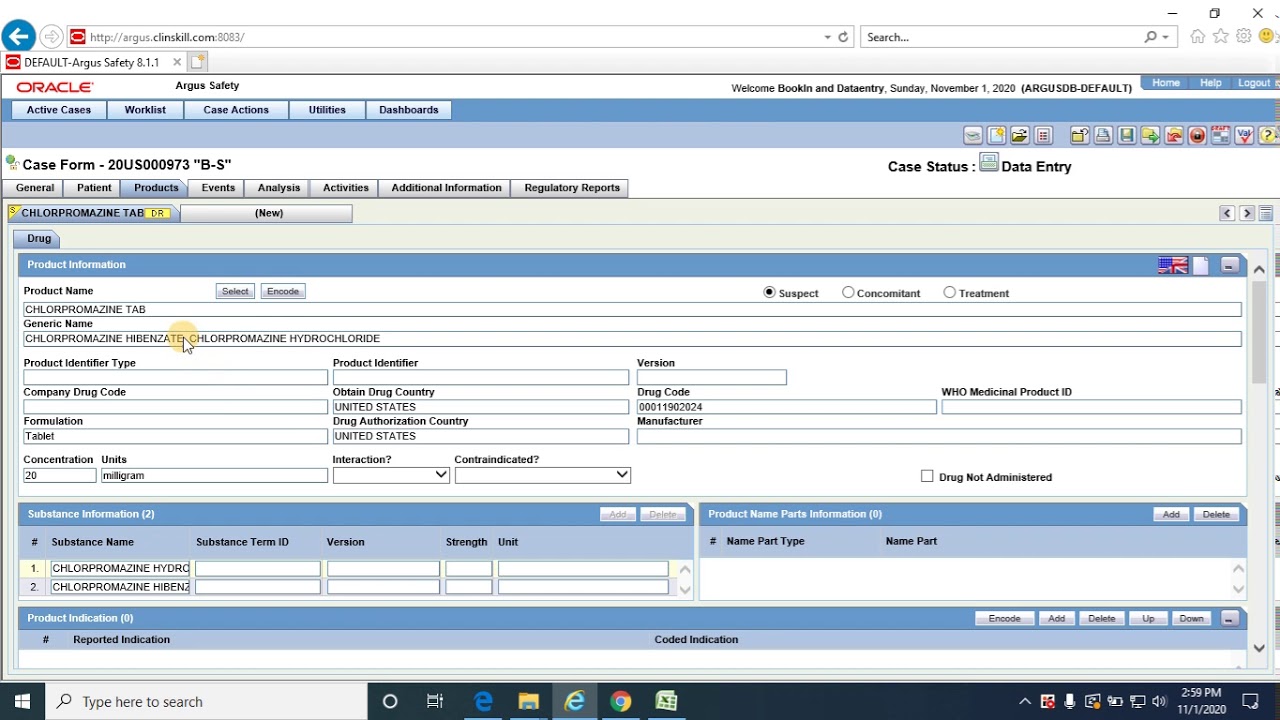
Task: Select the Concomitant radio button
Action: 848,293
